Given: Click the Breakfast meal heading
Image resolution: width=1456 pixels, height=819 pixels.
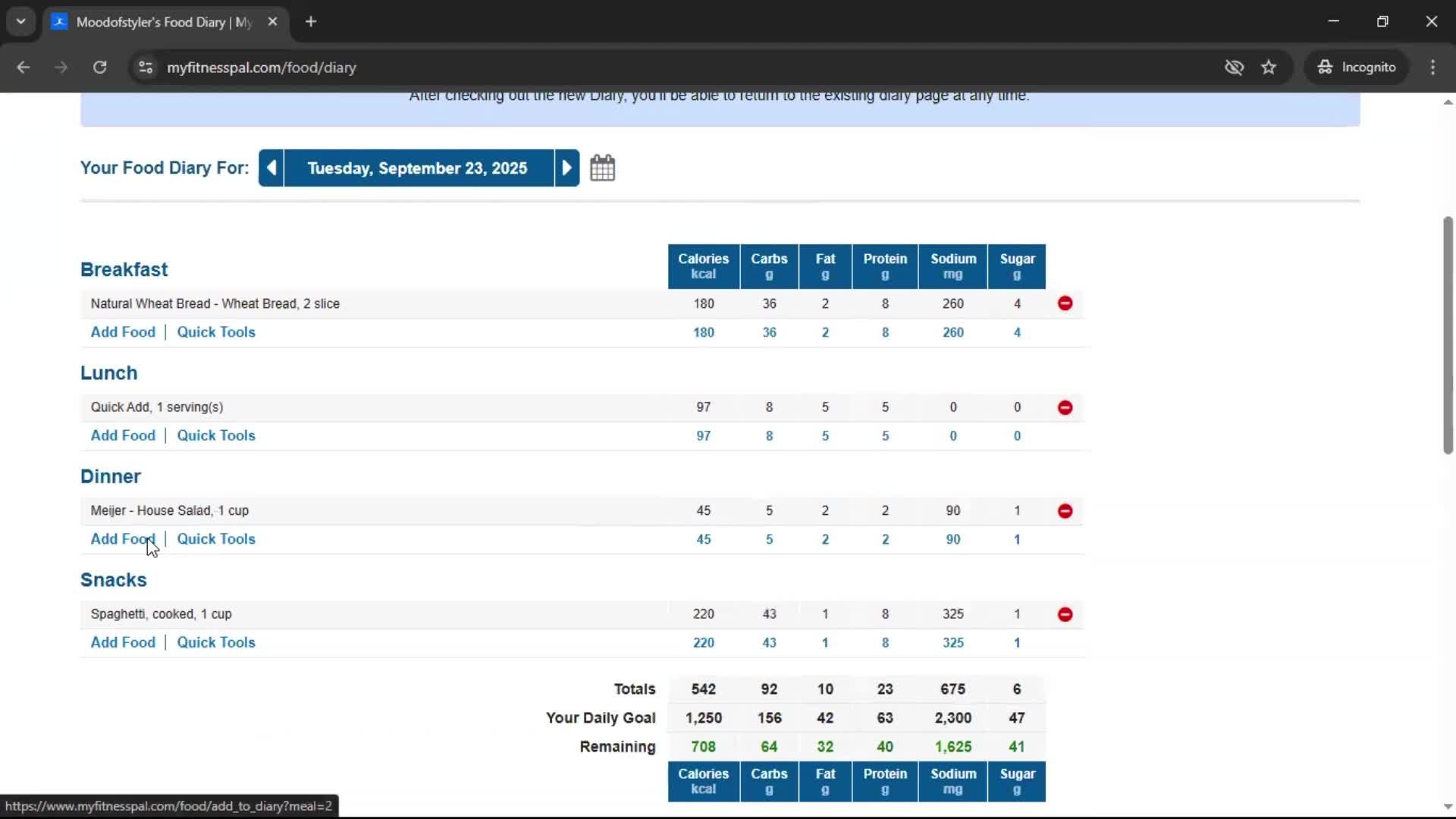Looking at the screenshot, I should [124, 269].
